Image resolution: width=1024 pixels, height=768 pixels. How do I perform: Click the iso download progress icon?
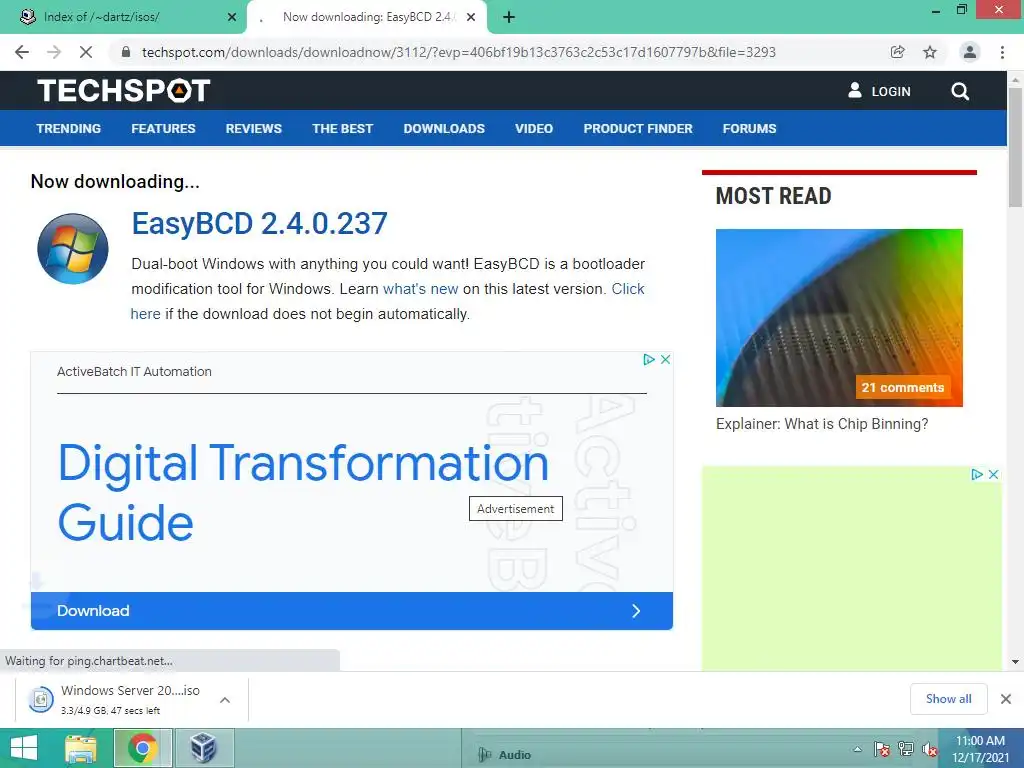(40, 699)
